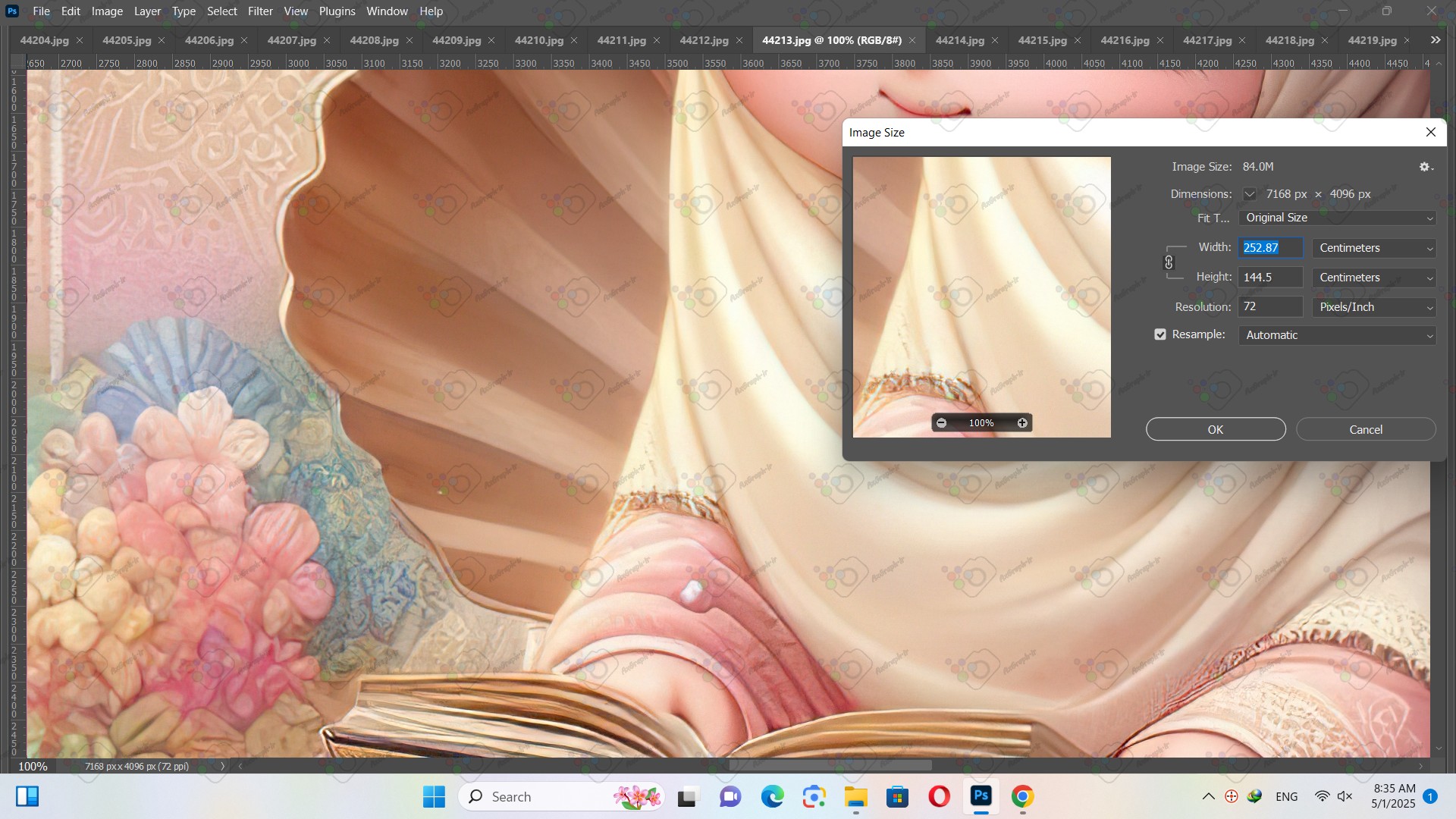Close the active 44213.jpg tab
The image size is (1456, 819).
(x=912, y=40)
